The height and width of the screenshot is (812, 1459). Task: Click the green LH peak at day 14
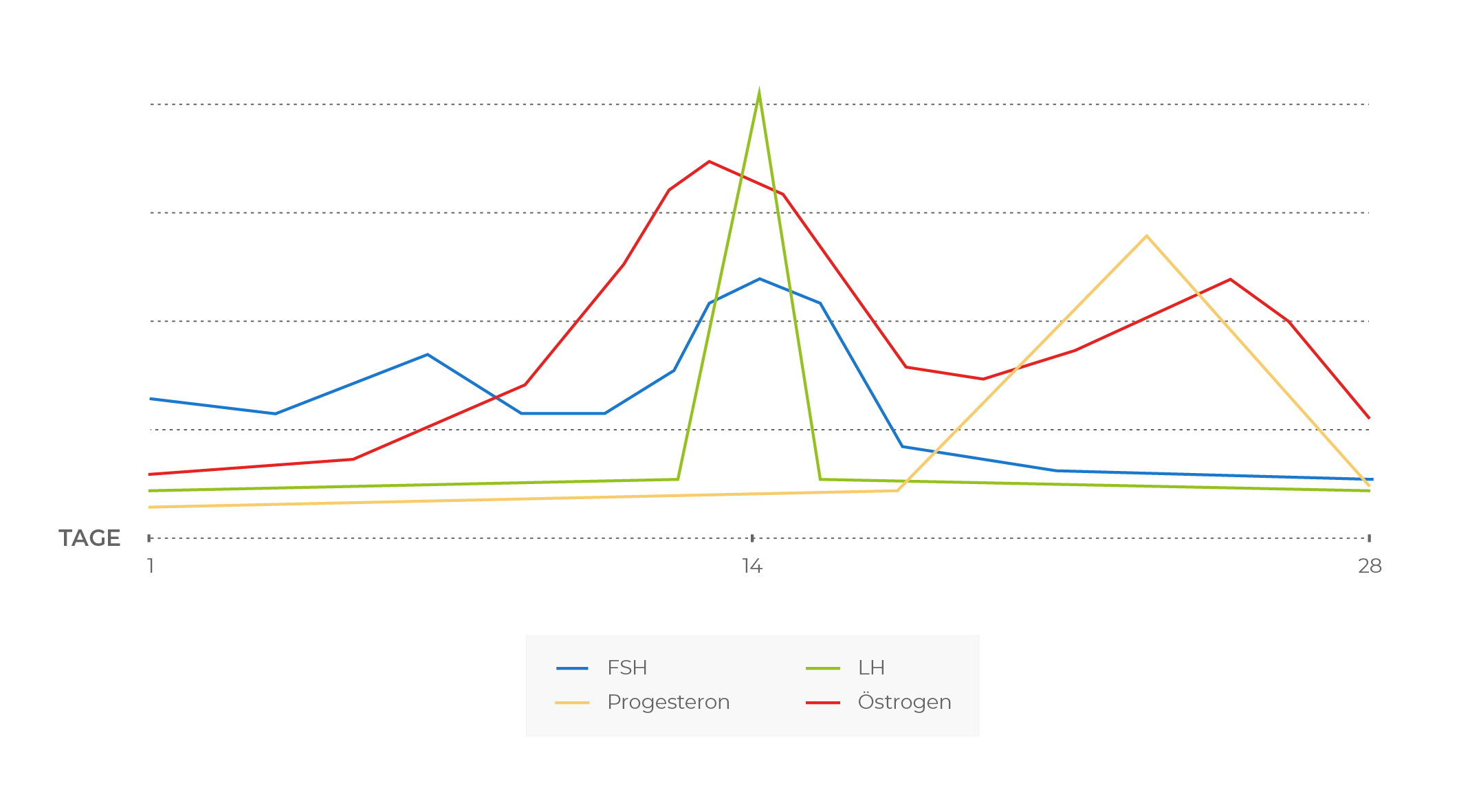758,92
